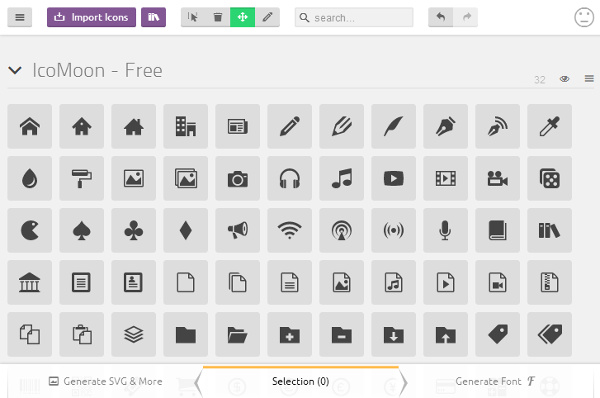Viewport: 600px width, 398px height.
Task: Select the podcast icon
Action: tap(342, 230)
